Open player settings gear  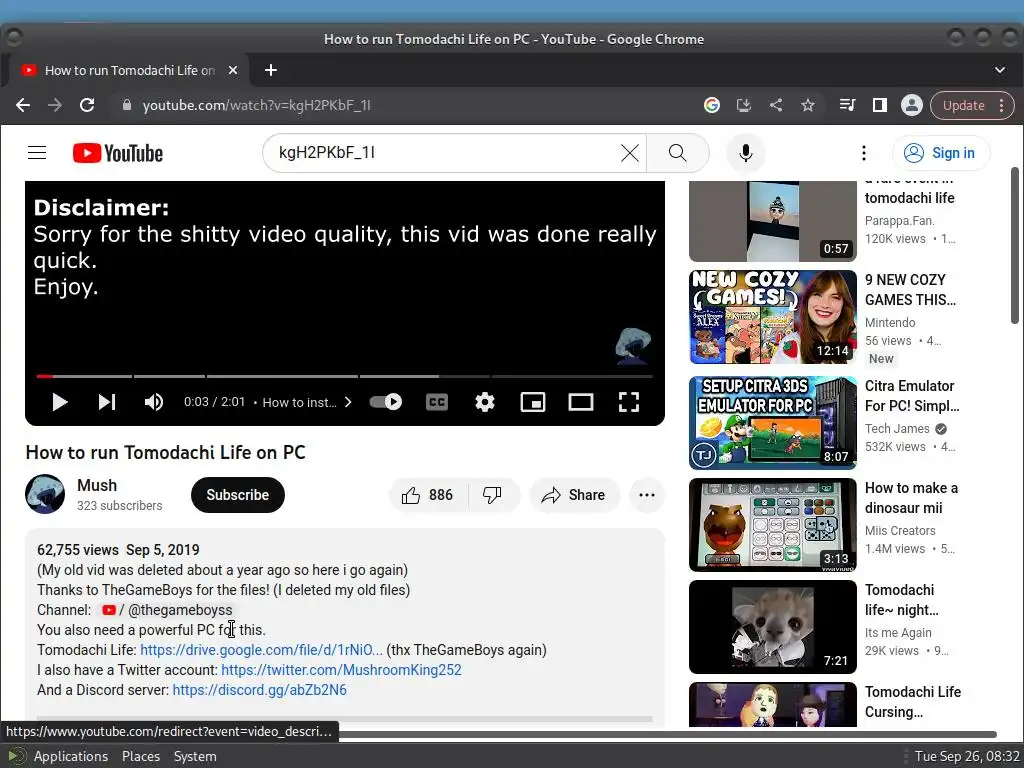pos(485,402)
